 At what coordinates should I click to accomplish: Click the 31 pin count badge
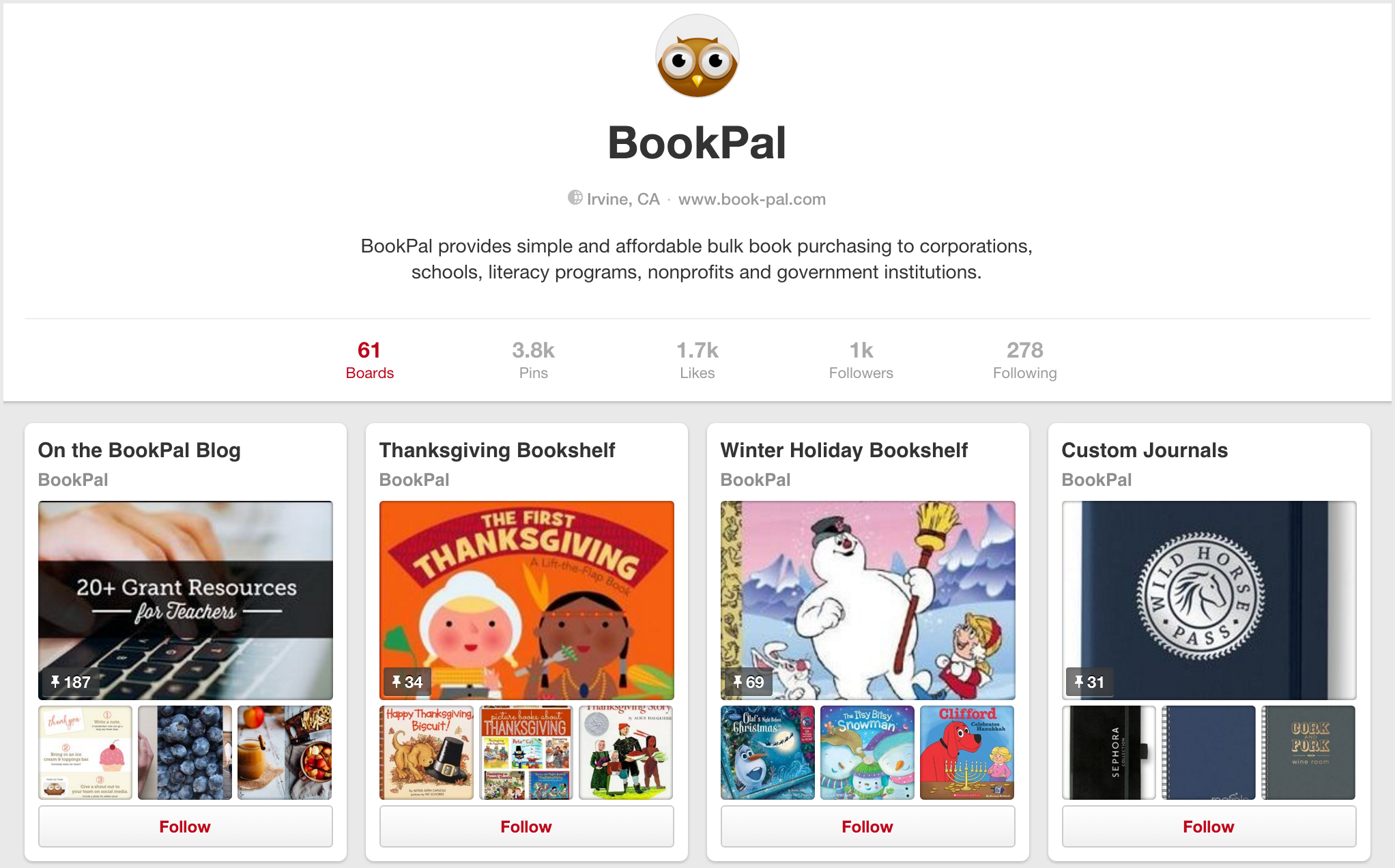point(1089,682)
